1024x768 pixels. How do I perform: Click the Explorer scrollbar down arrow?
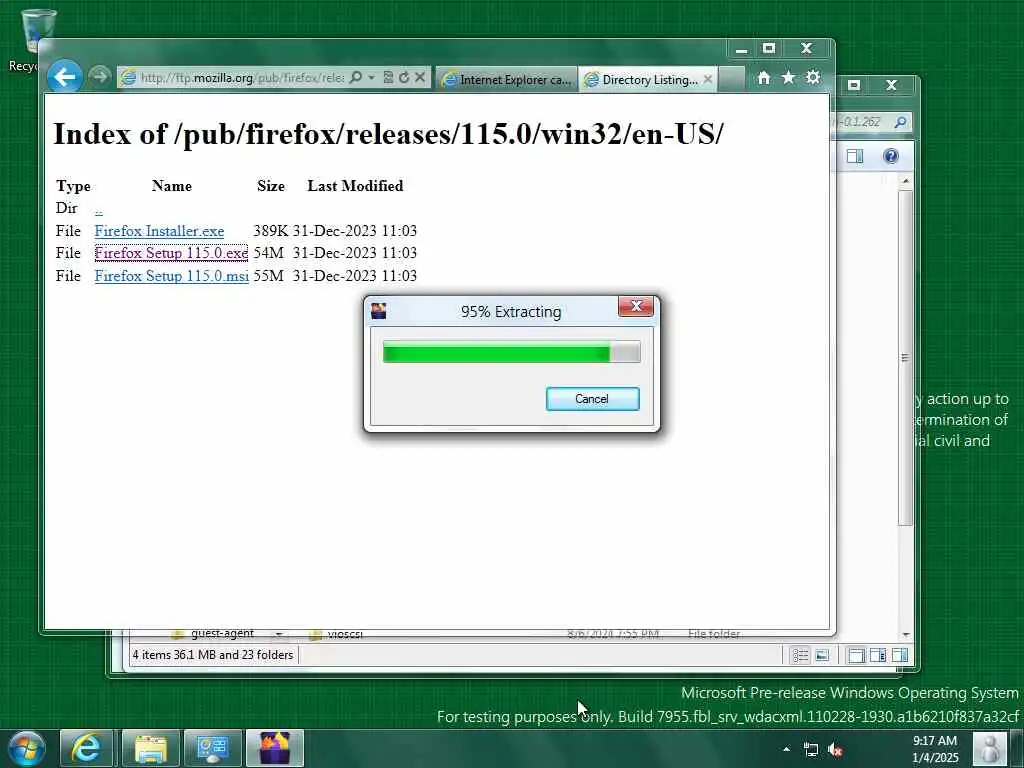click(905, 634)
